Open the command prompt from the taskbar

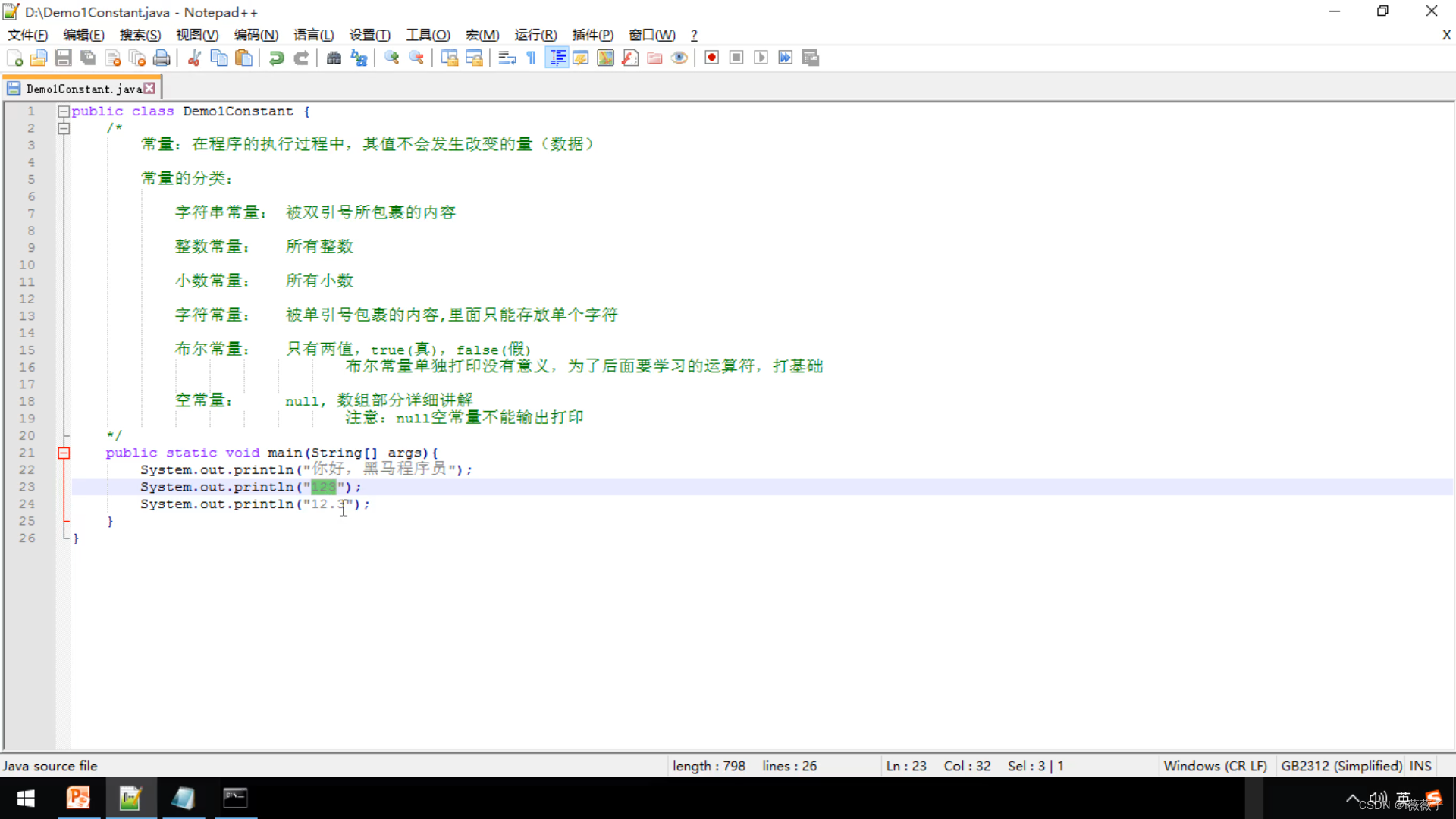point(235,798)
